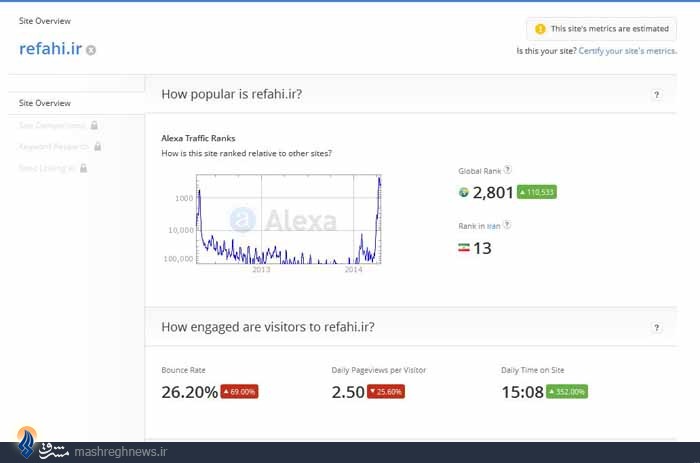Click the green 110,533 rank change badge

537,192
